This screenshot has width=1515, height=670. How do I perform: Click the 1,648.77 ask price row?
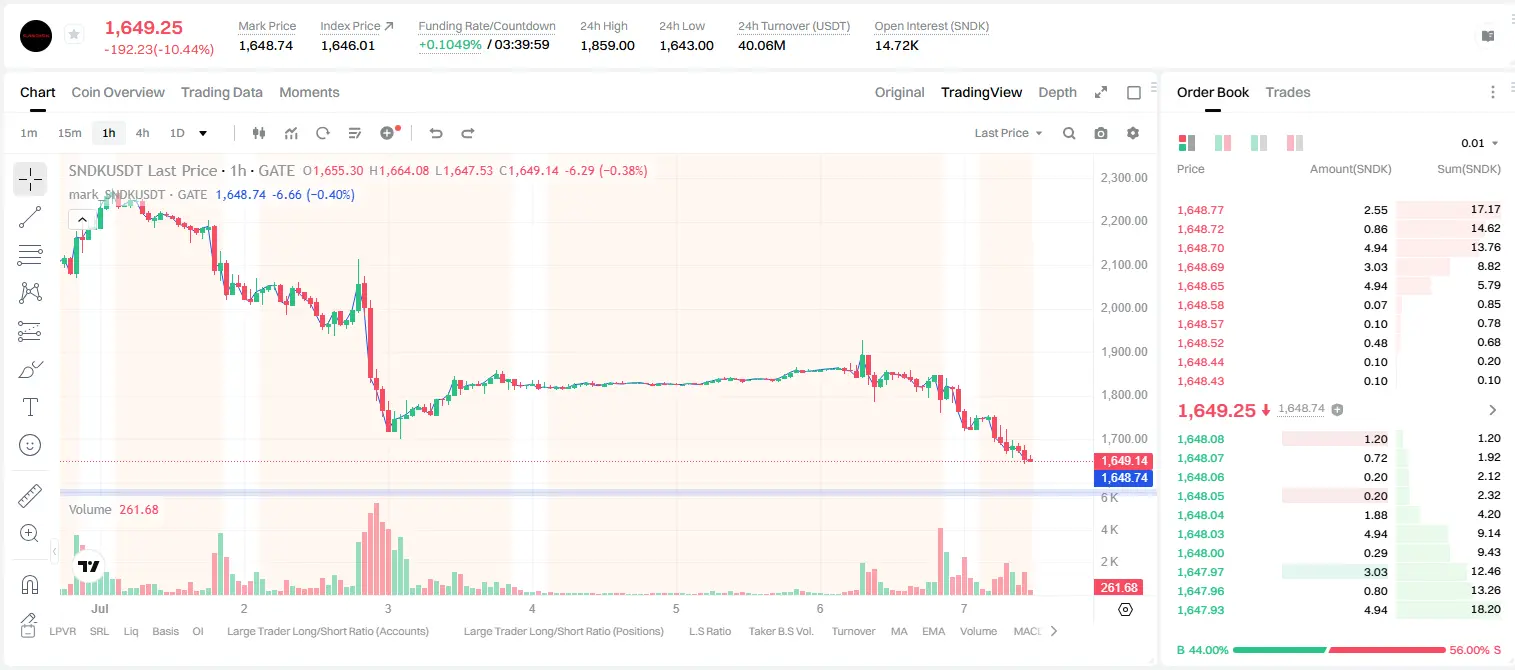tap(1338, 210)
